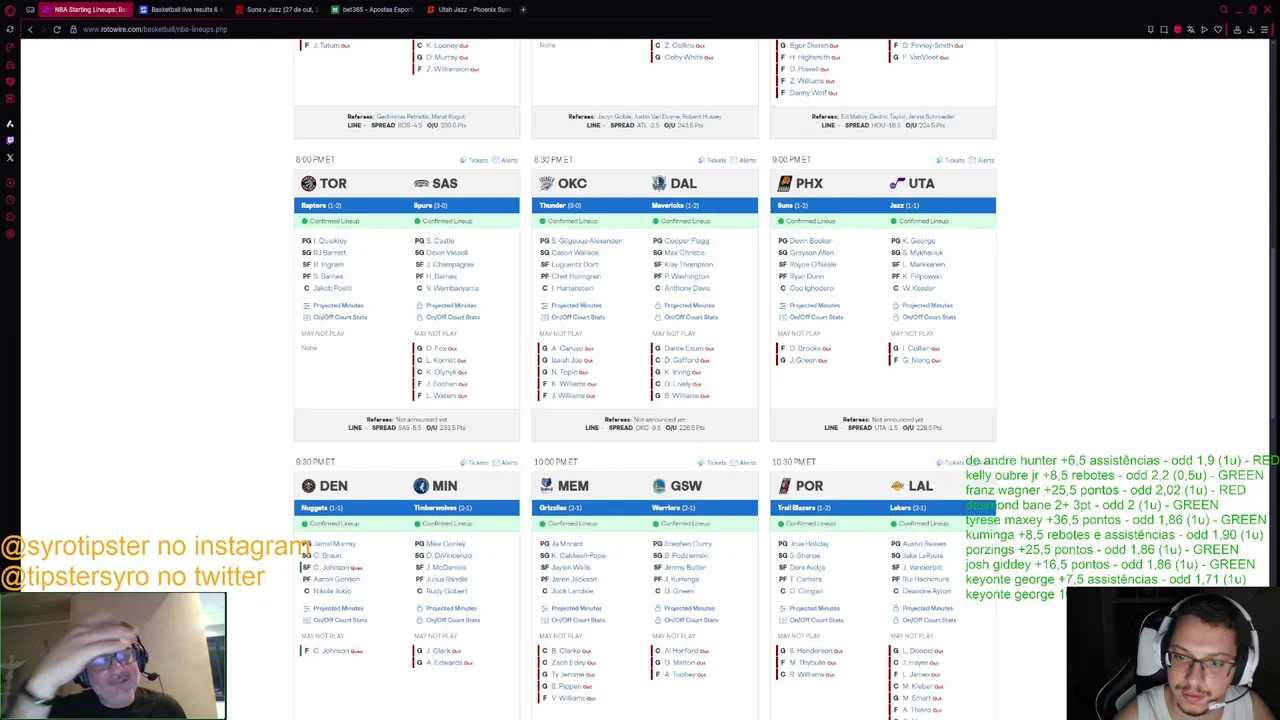Click the Dallas Mavericks logo
The height and width of the screenshot is (720, 1280).
[x=659, y=184]
